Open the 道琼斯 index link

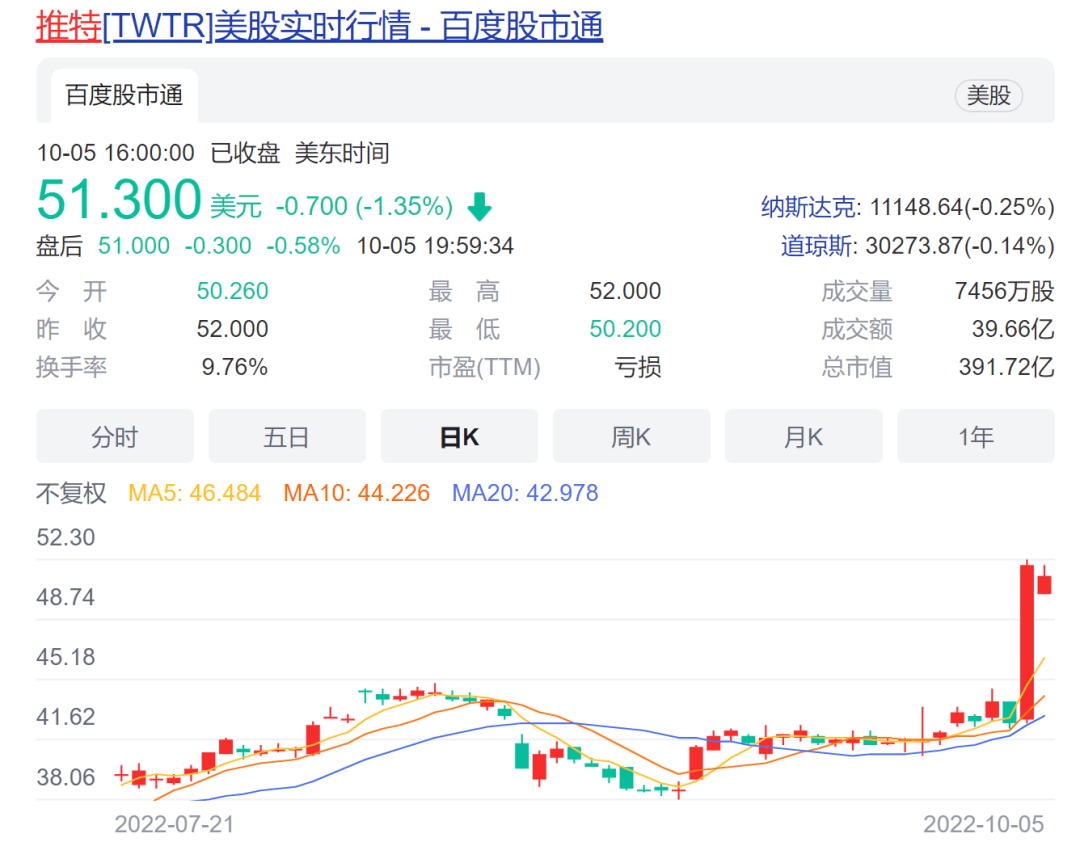[817, 246]
